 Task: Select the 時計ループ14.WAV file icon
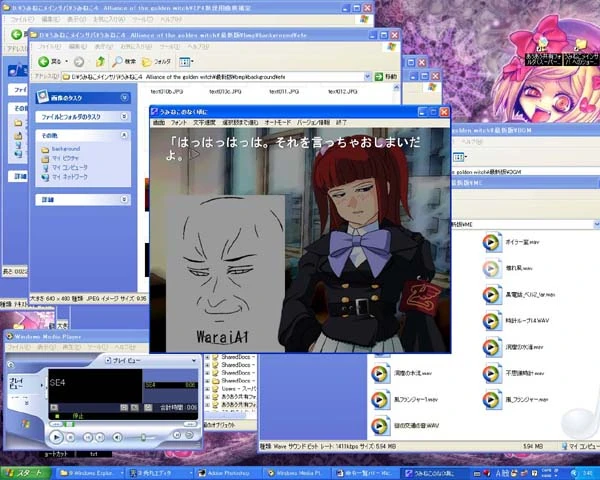tap(492, 321)
